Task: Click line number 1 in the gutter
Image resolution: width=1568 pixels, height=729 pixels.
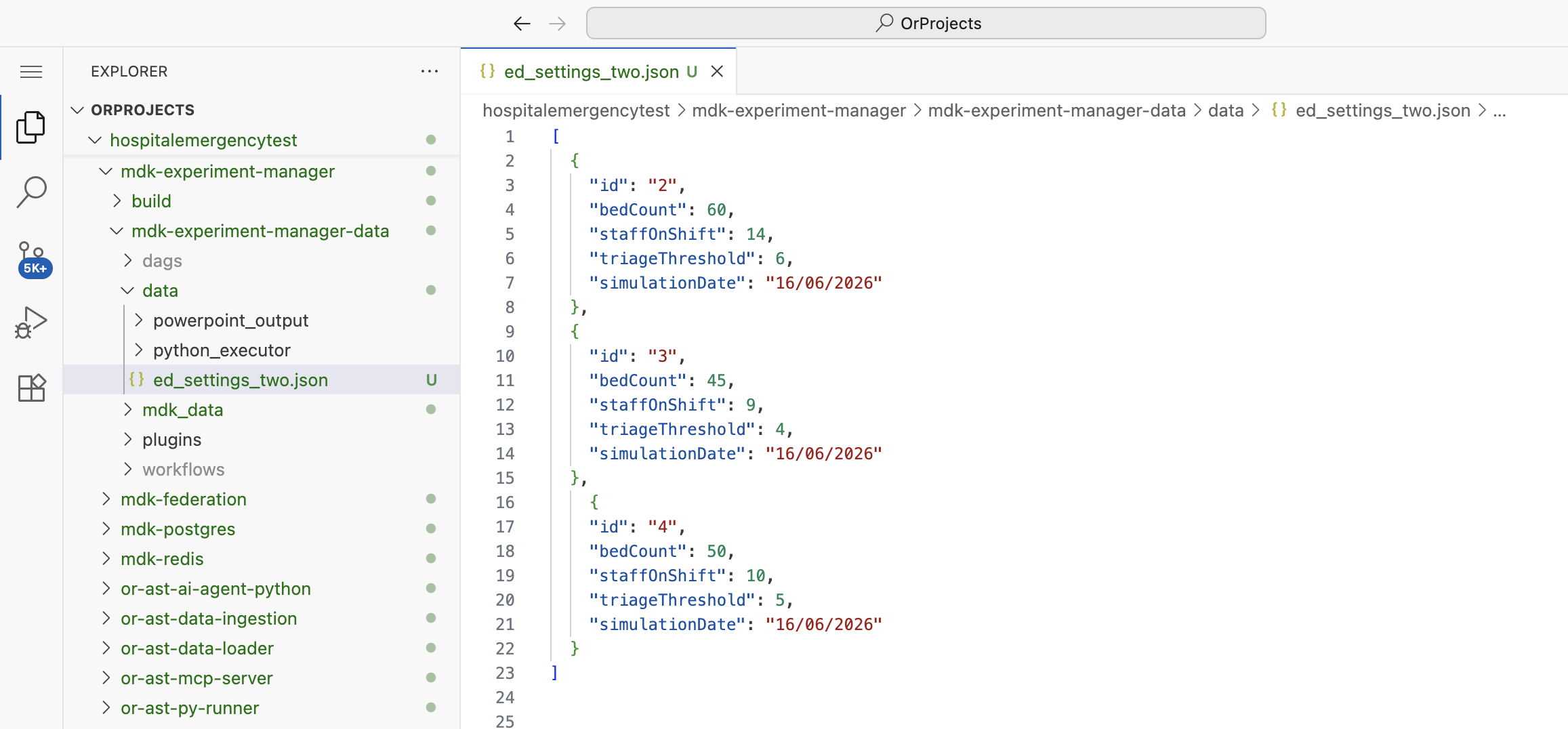Action: (510, 136)
